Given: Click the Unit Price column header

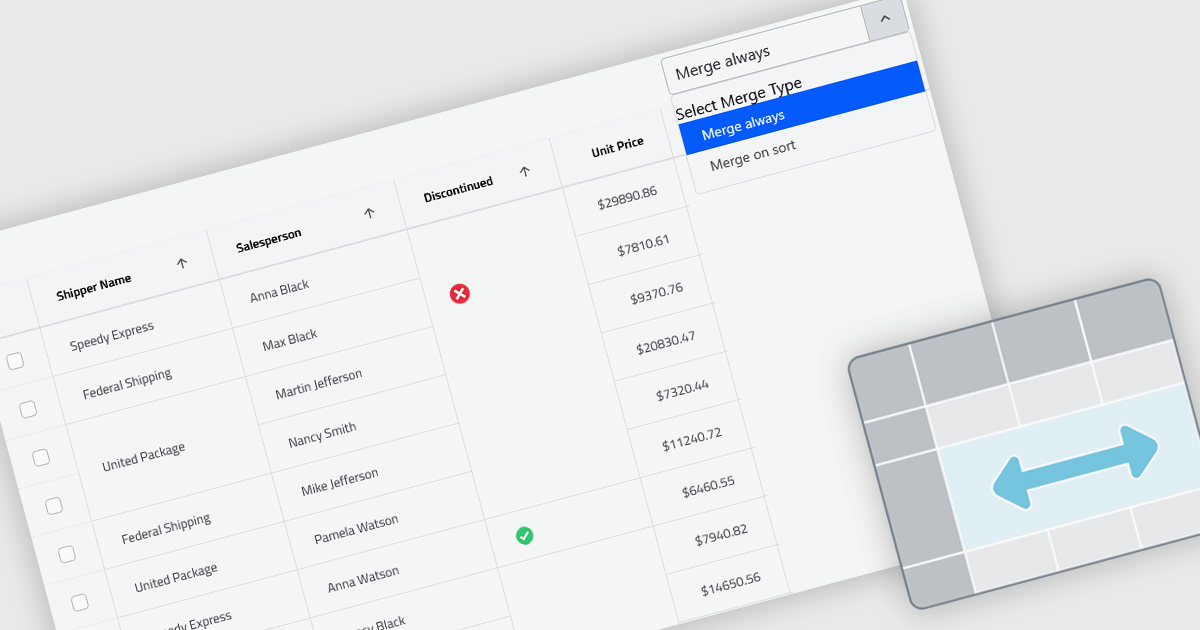Looking at the screenshot, I should pos(617,148).
